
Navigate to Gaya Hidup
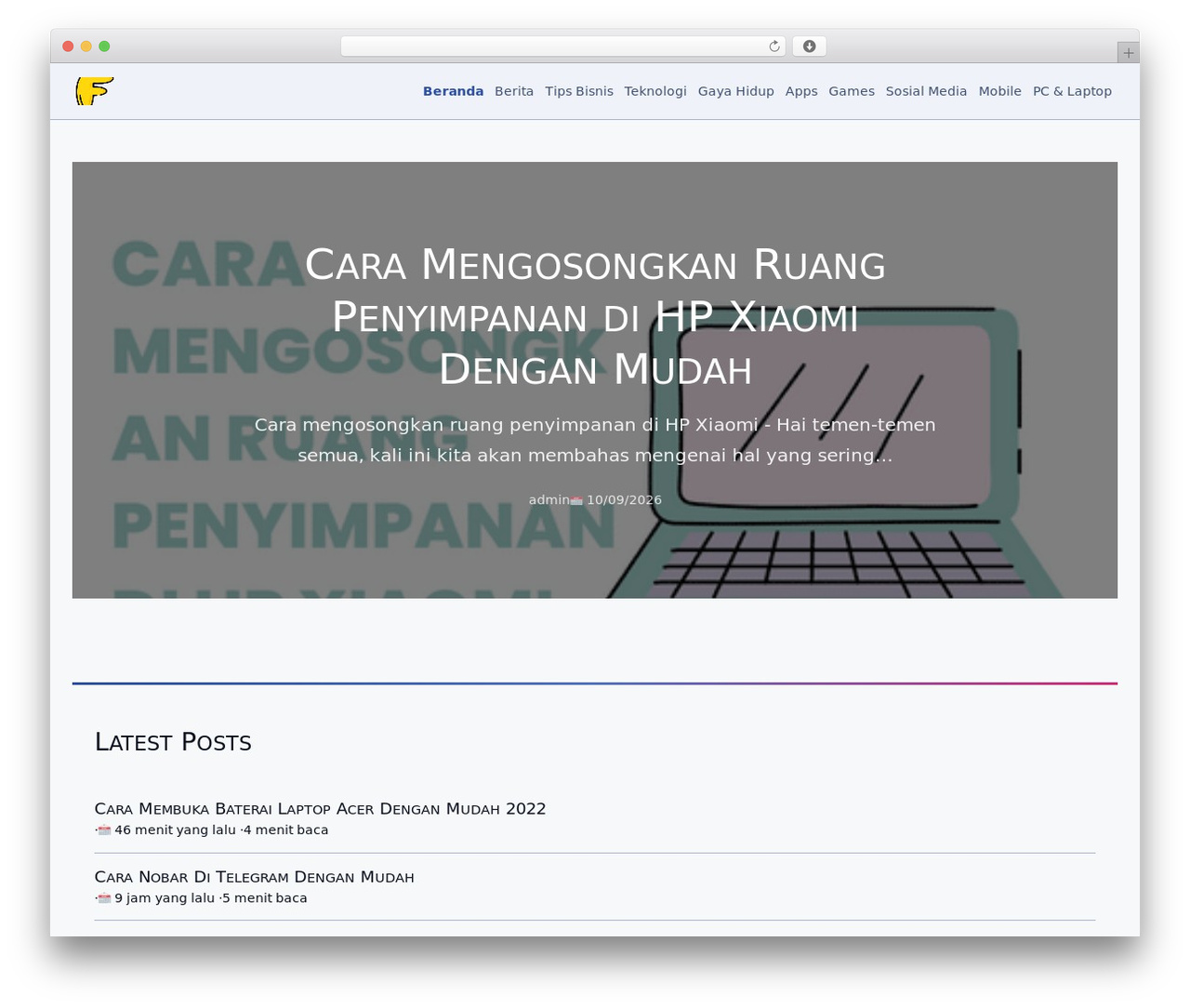pos(736,91)
